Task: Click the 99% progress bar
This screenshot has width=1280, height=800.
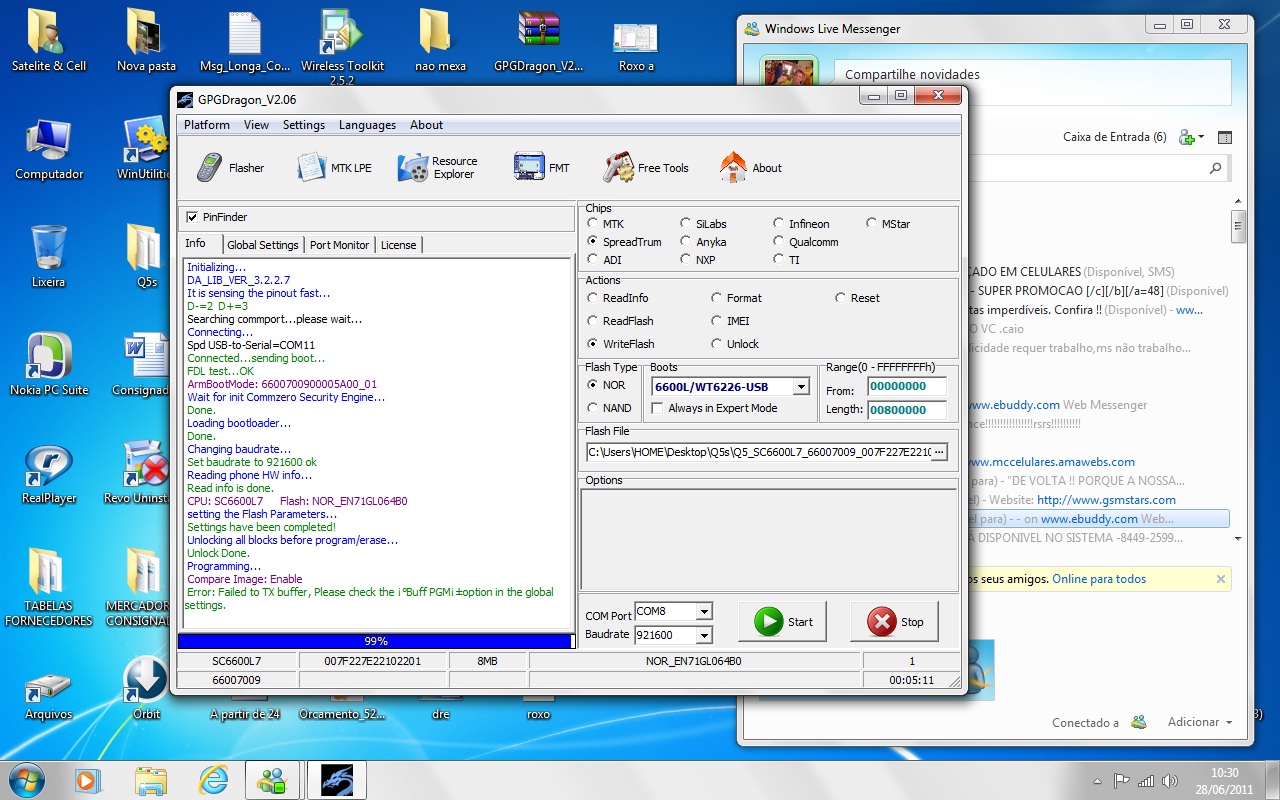Action: 376,641
